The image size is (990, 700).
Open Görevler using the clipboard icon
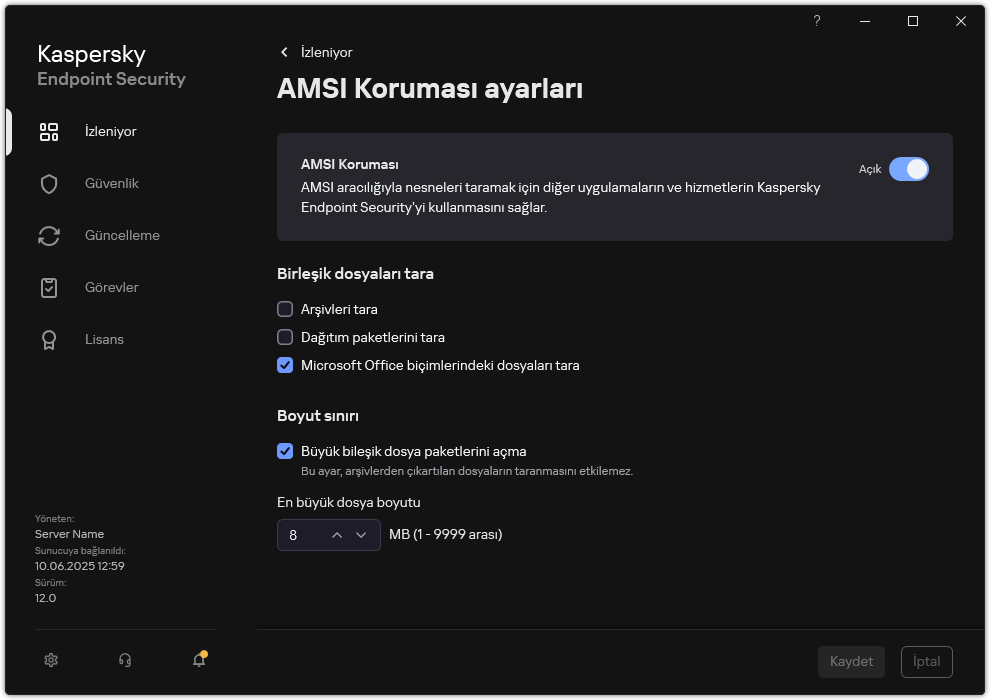point(49,287)
